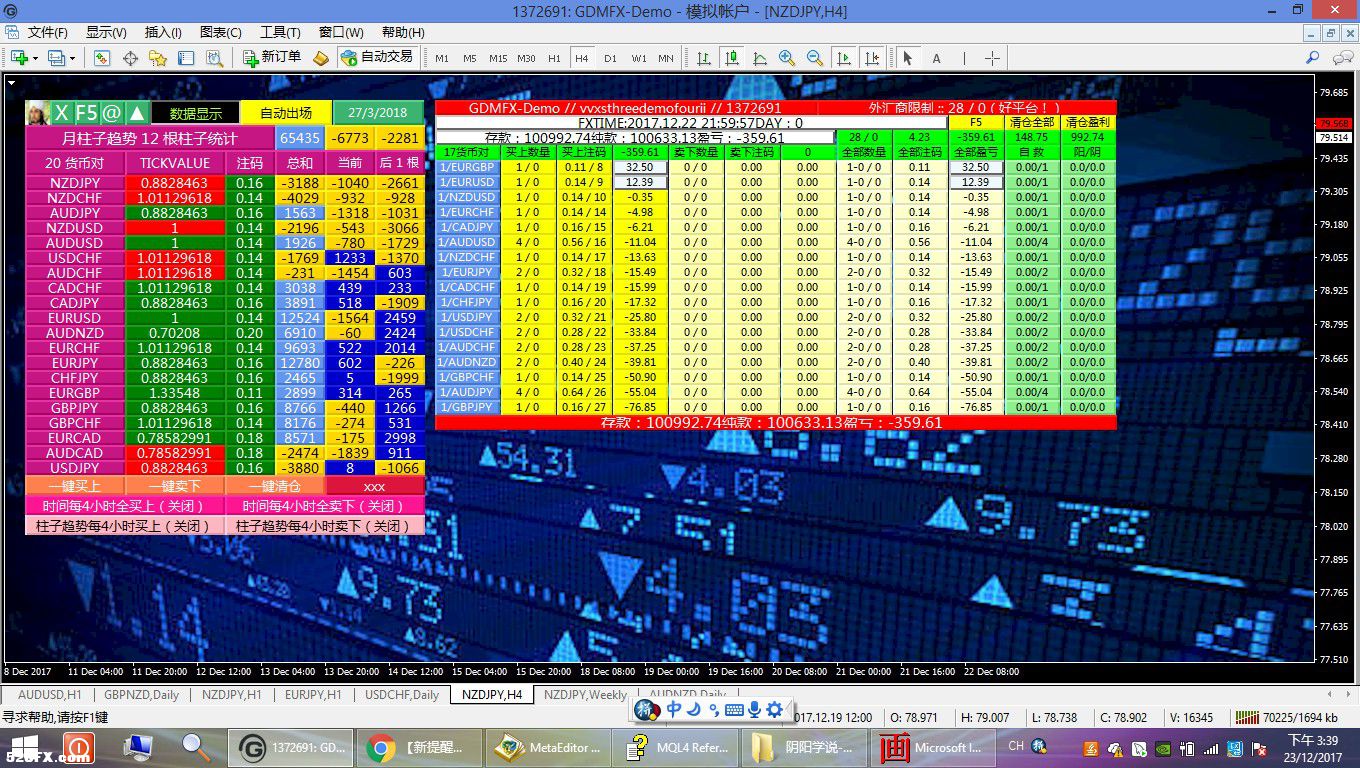Switch chart to M30 timeframe
The width and height of the screenshot is (1360, 768).
(526, 58)
